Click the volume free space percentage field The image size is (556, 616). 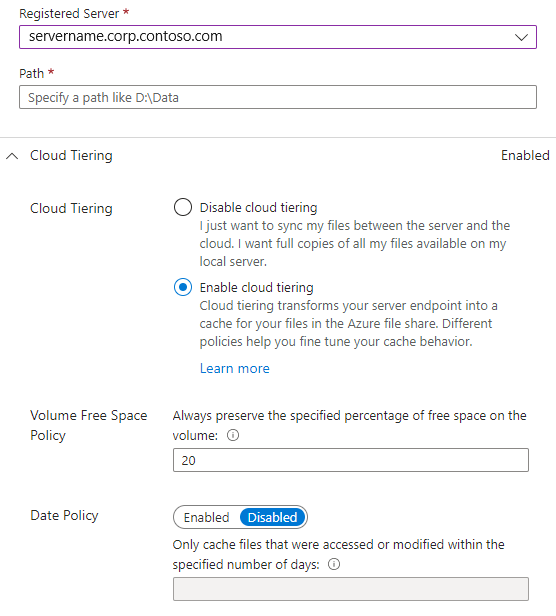tap(351, 460)
